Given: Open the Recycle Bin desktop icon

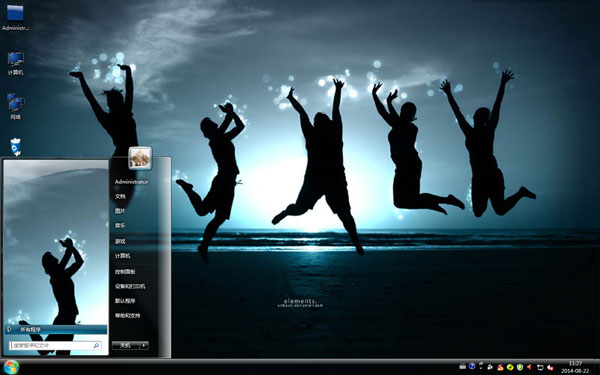Looking at the screenshot, I should (16, 147).
